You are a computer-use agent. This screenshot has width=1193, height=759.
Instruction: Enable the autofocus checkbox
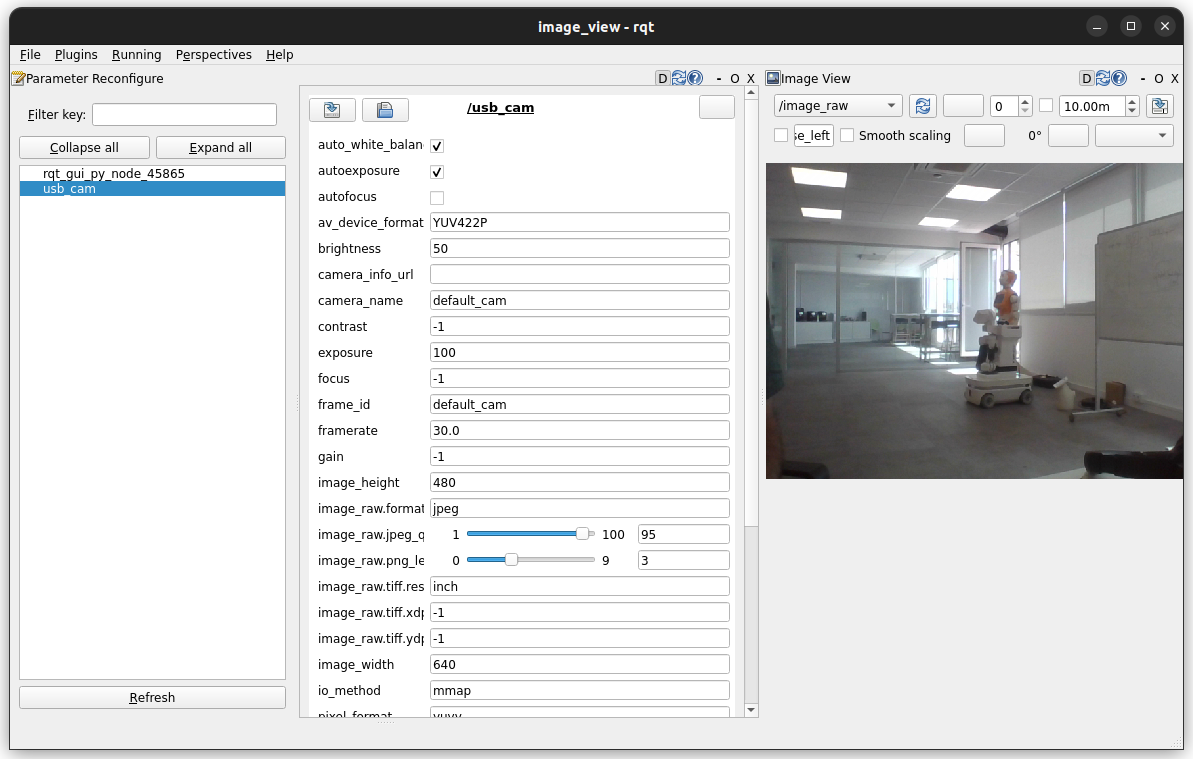[x=437, y=198]
